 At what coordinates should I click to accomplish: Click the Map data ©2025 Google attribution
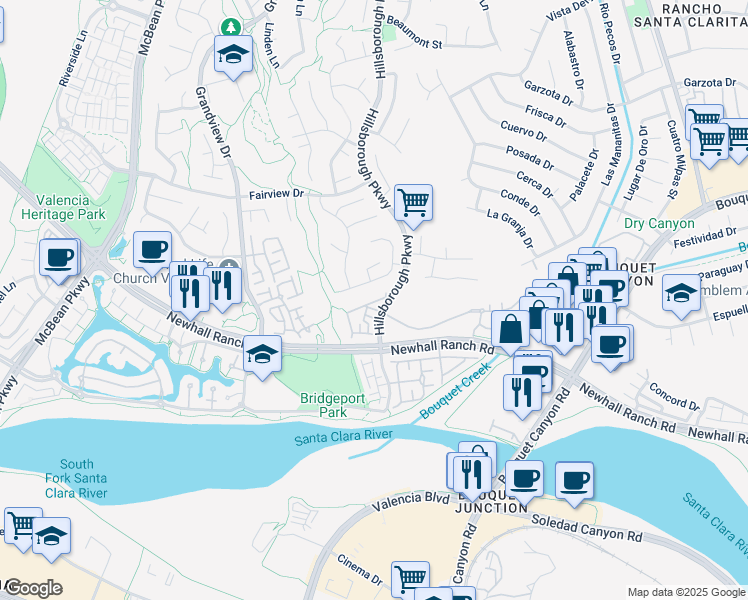tap(686, 593)
